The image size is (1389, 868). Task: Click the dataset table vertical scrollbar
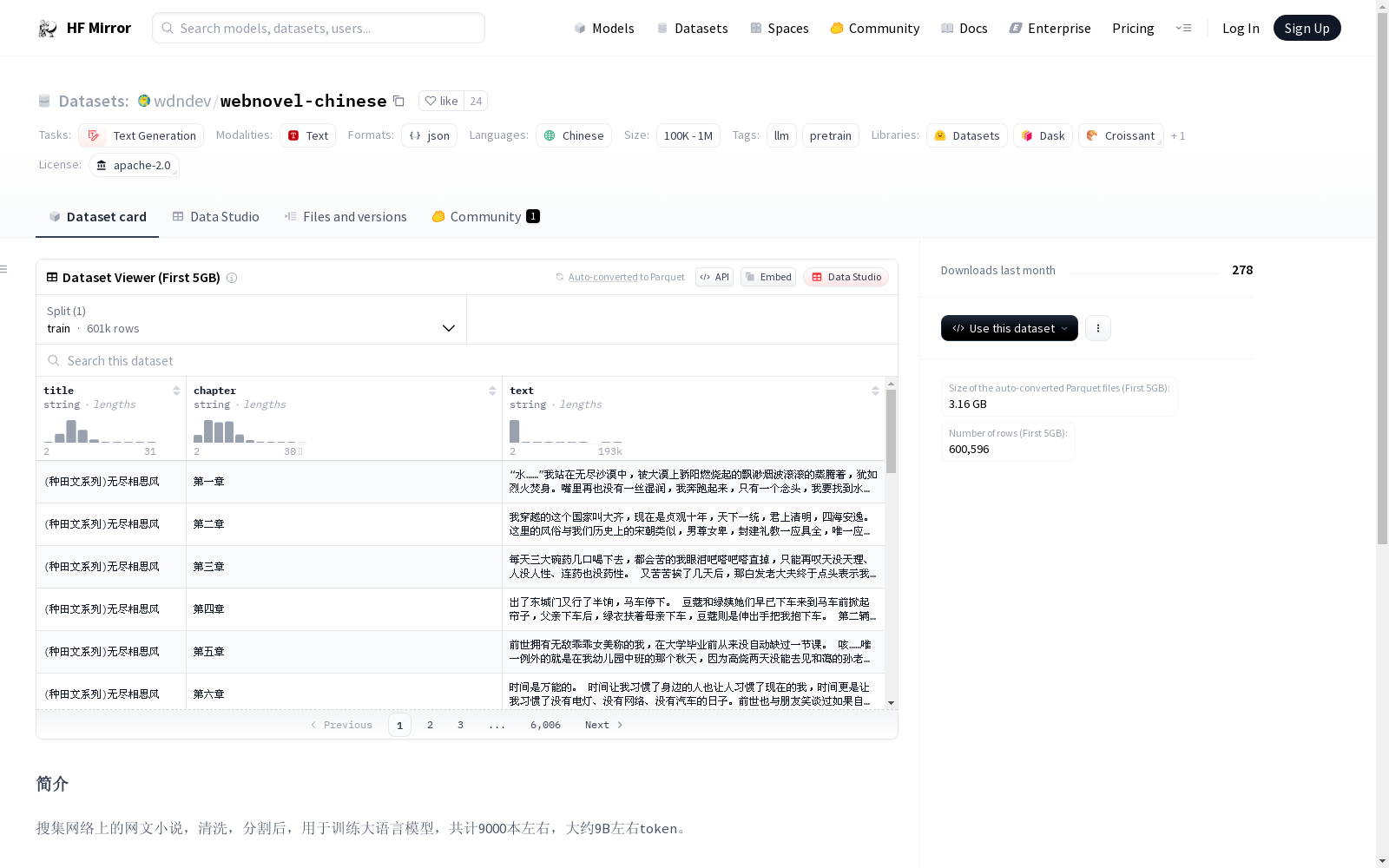pyautogui.click(x=891, y=431)
